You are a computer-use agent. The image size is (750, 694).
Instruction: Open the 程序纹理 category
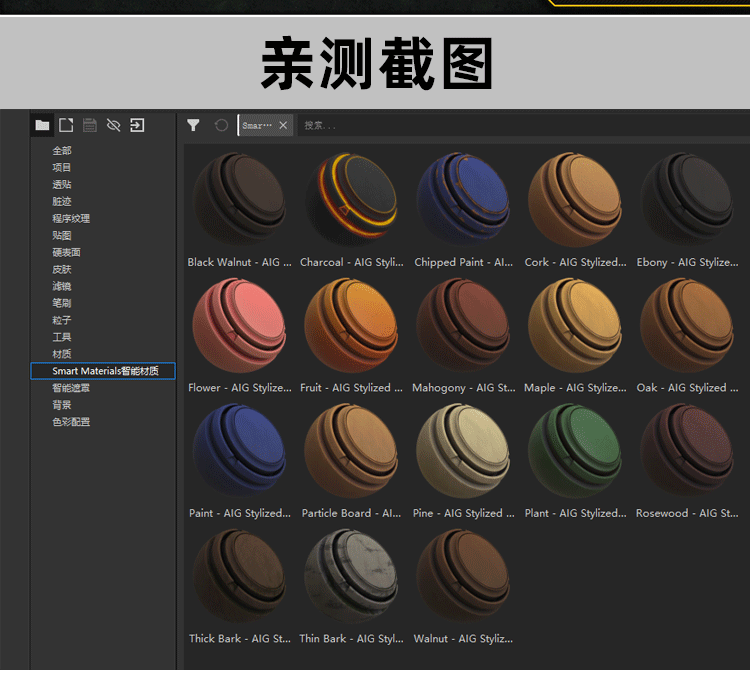(71, 219)
